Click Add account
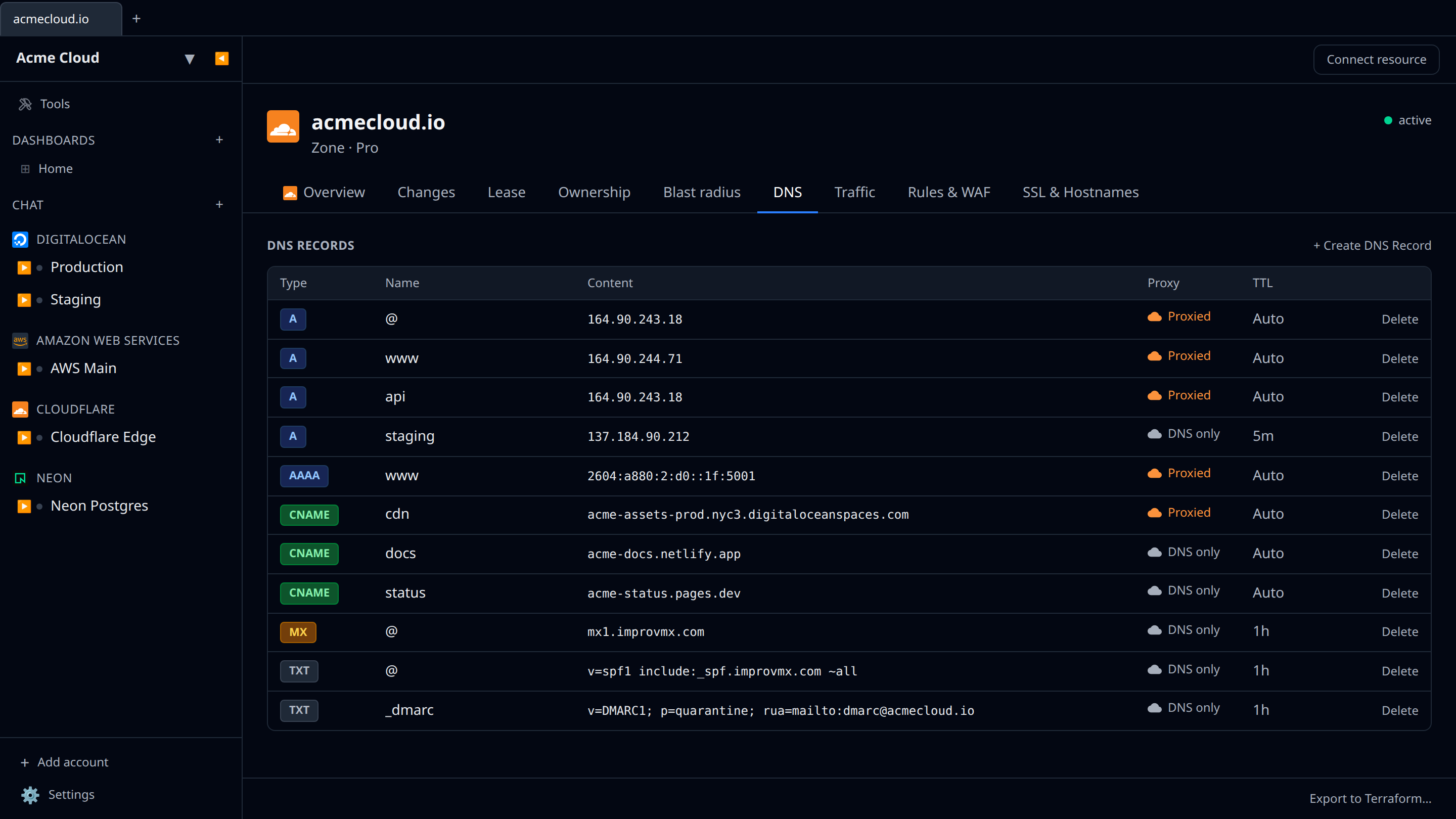 (64, 762)
